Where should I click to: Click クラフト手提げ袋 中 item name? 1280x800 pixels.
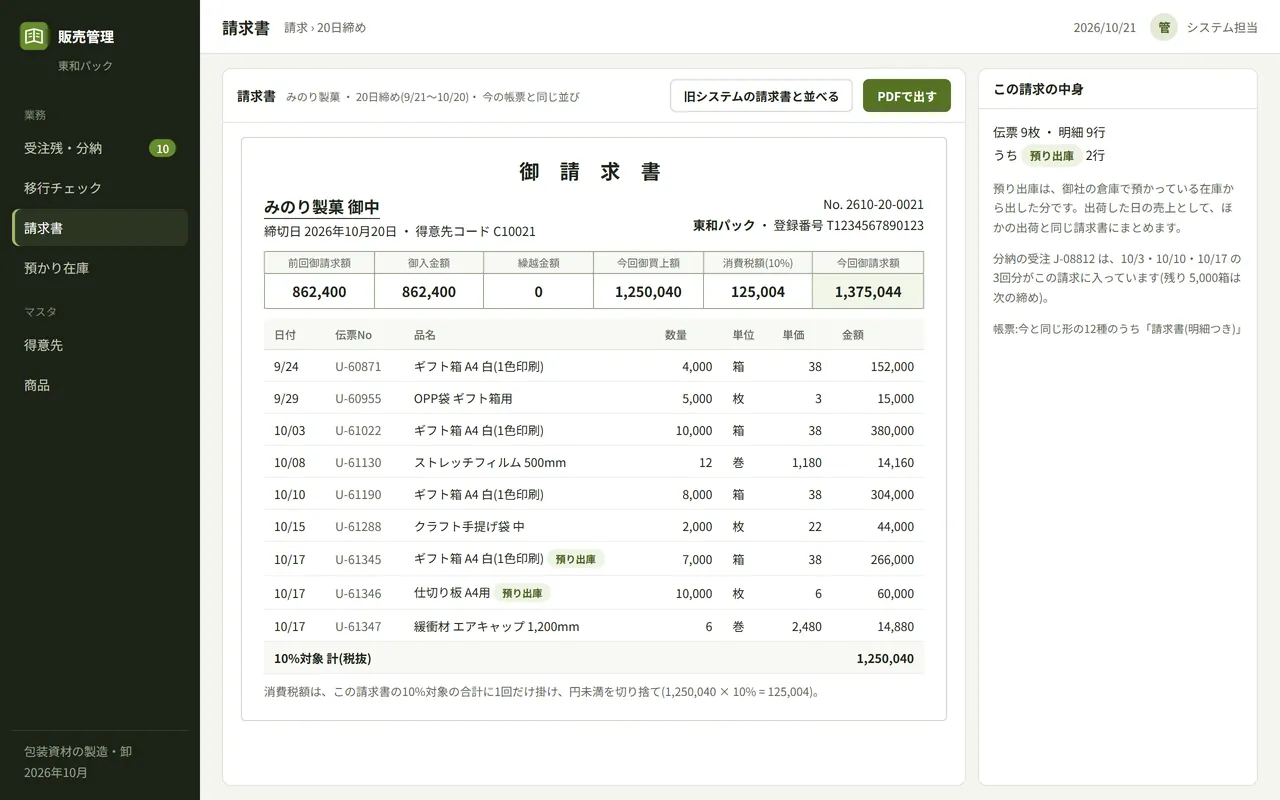coord(469,527)
